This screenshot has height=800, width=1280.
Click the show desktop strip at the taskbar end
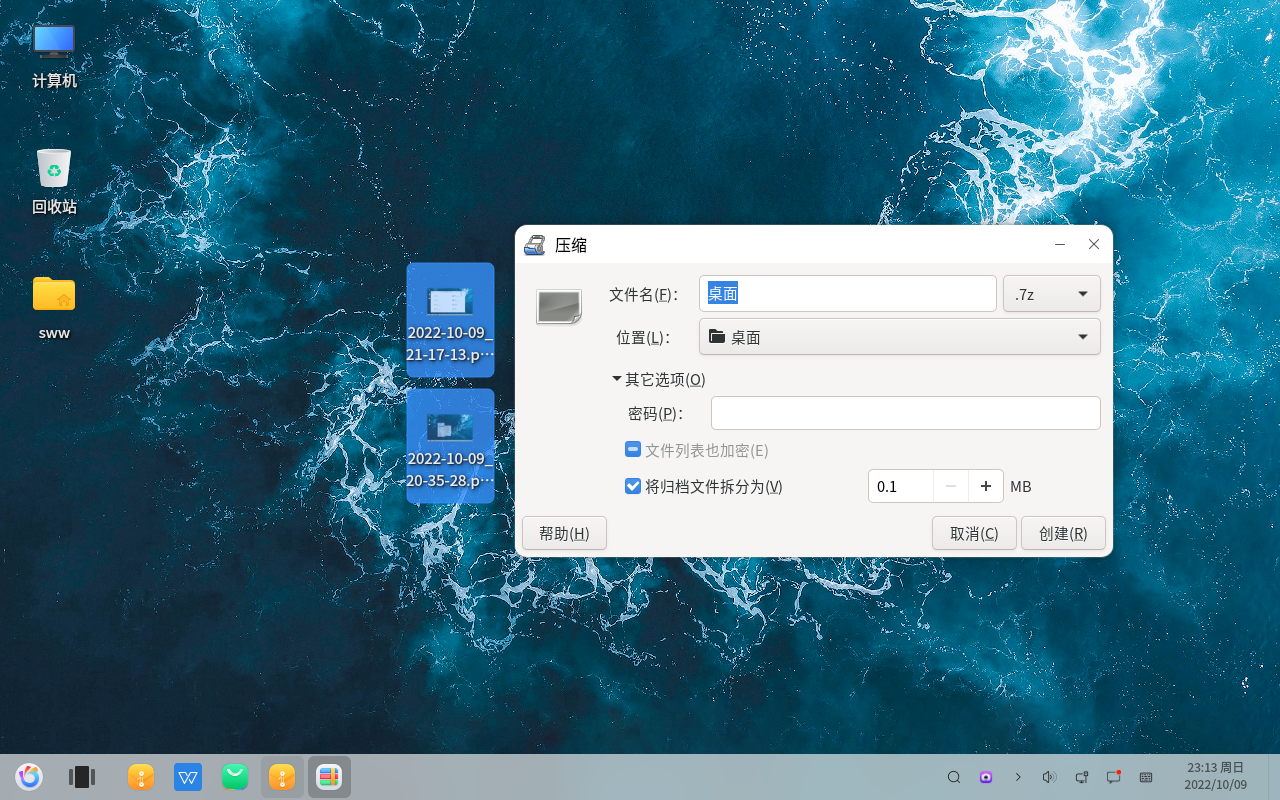[1274, 777]
